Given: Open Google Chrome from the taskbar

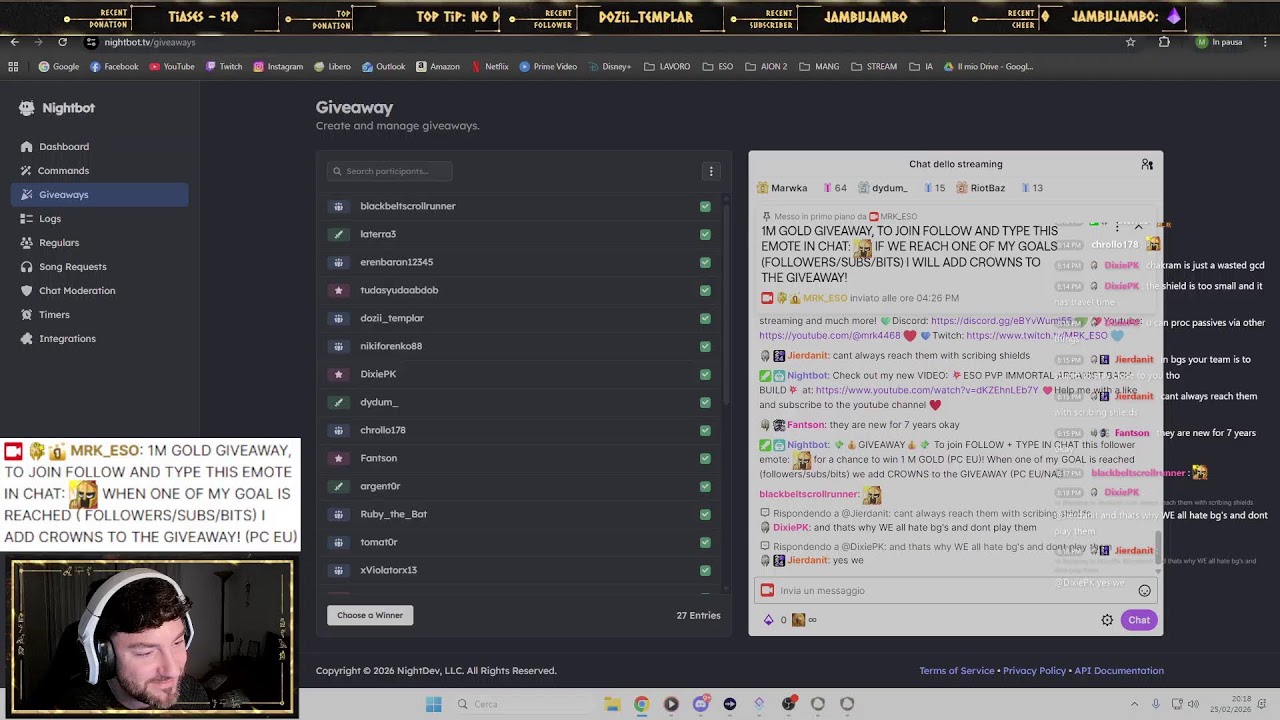Looking at the screenshot, I should [641, 704].
